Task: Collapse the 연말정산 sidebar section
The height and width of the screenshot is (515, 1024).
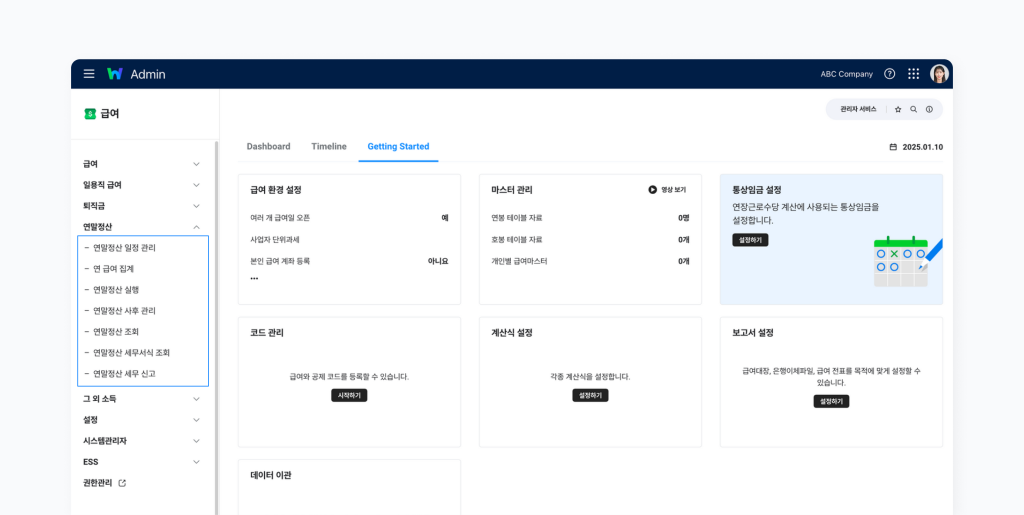Action: coord(196,227)
